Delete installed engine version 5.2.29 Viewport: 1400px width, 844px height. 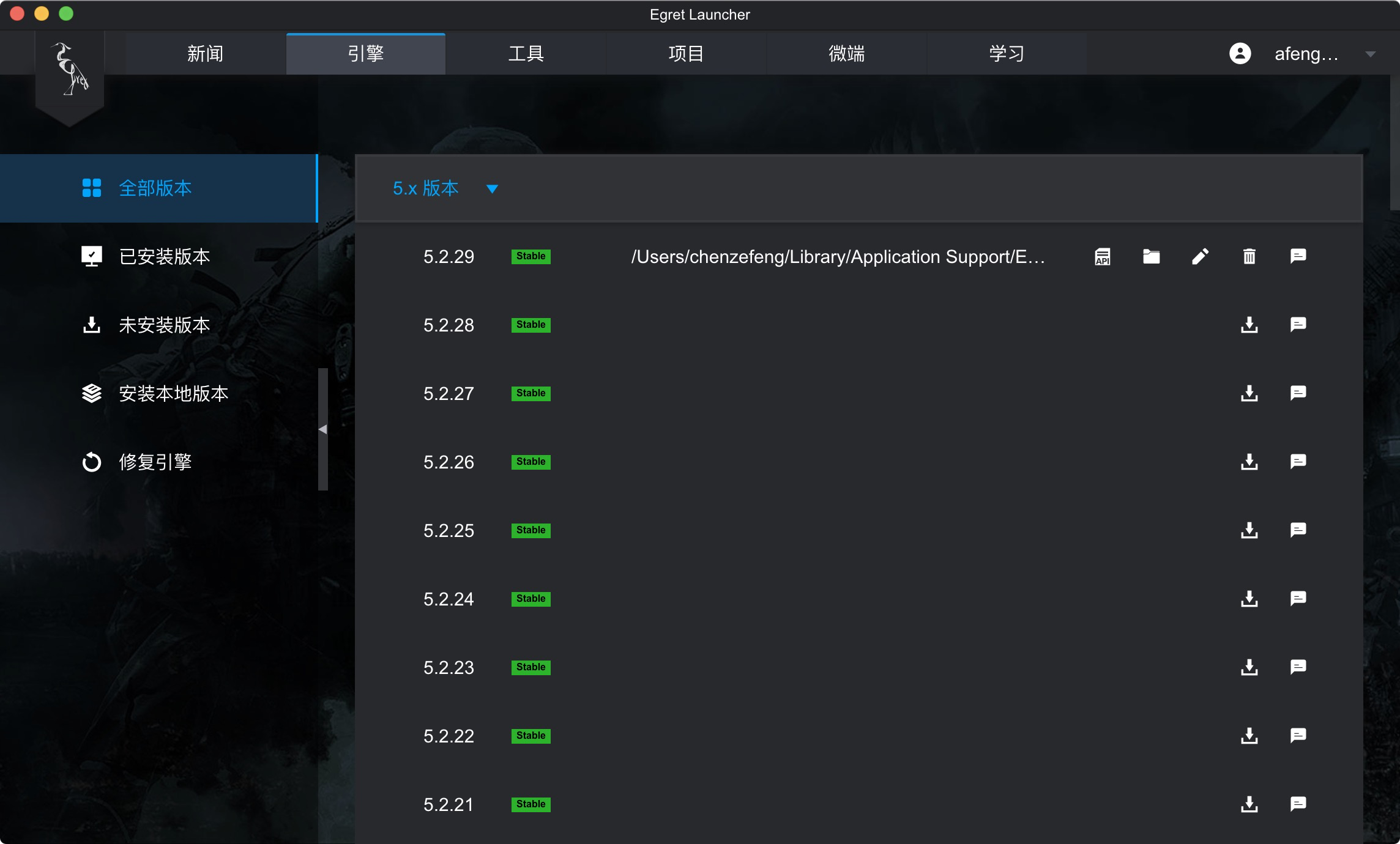(x=1249, y=257)
